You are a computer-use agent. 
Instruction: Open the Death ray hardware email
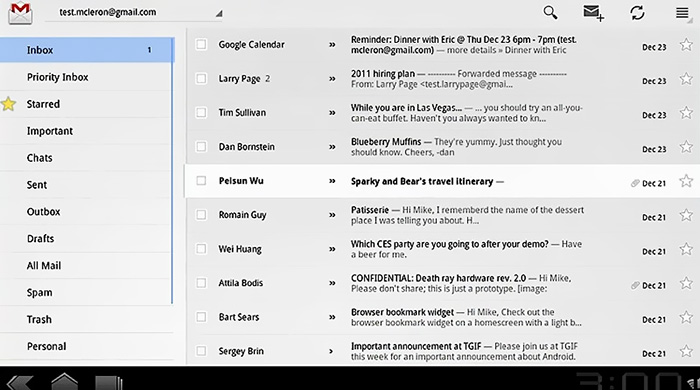[443, 283]
